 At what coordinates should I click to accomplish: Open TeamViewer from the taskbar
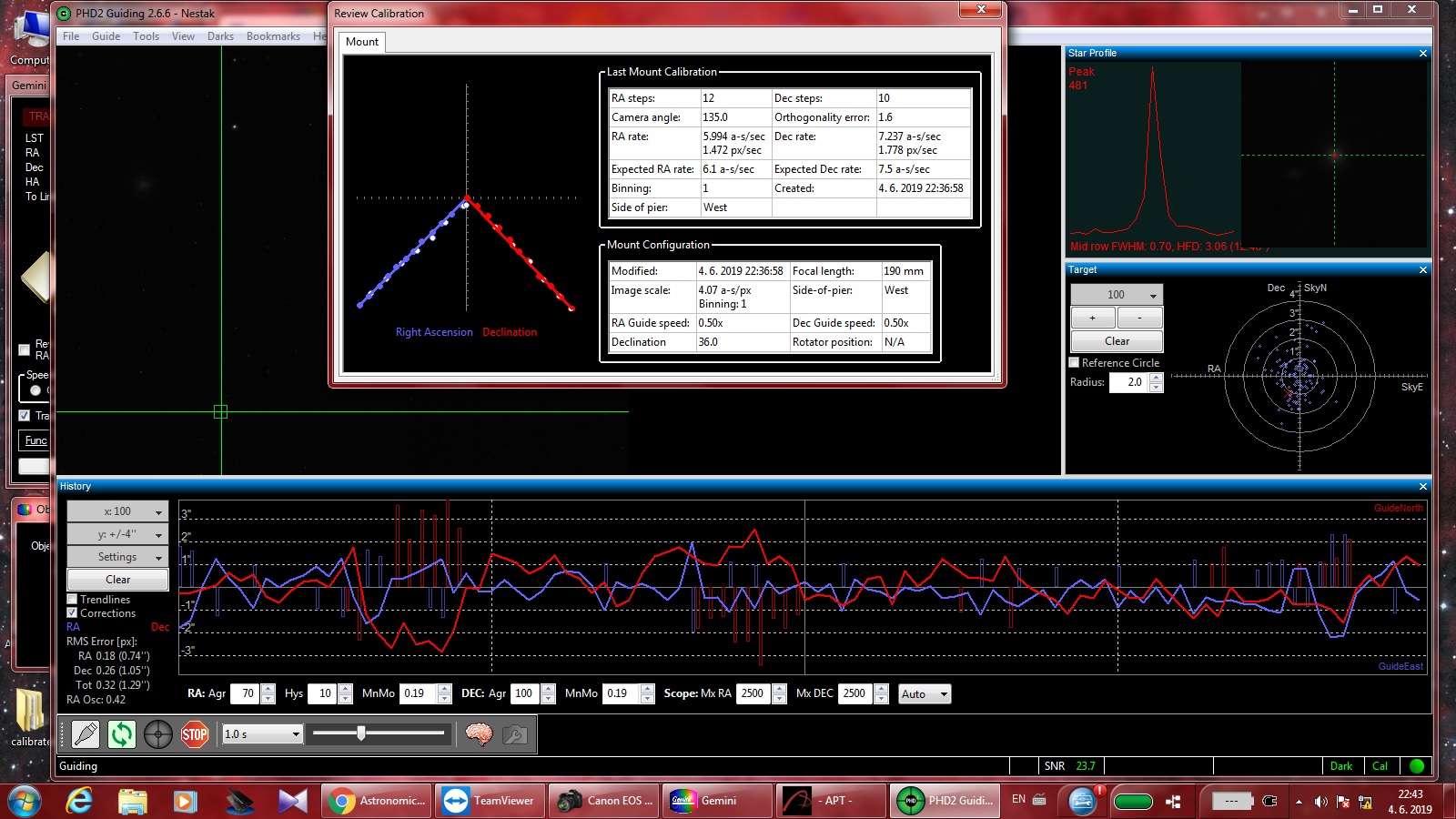490,801
